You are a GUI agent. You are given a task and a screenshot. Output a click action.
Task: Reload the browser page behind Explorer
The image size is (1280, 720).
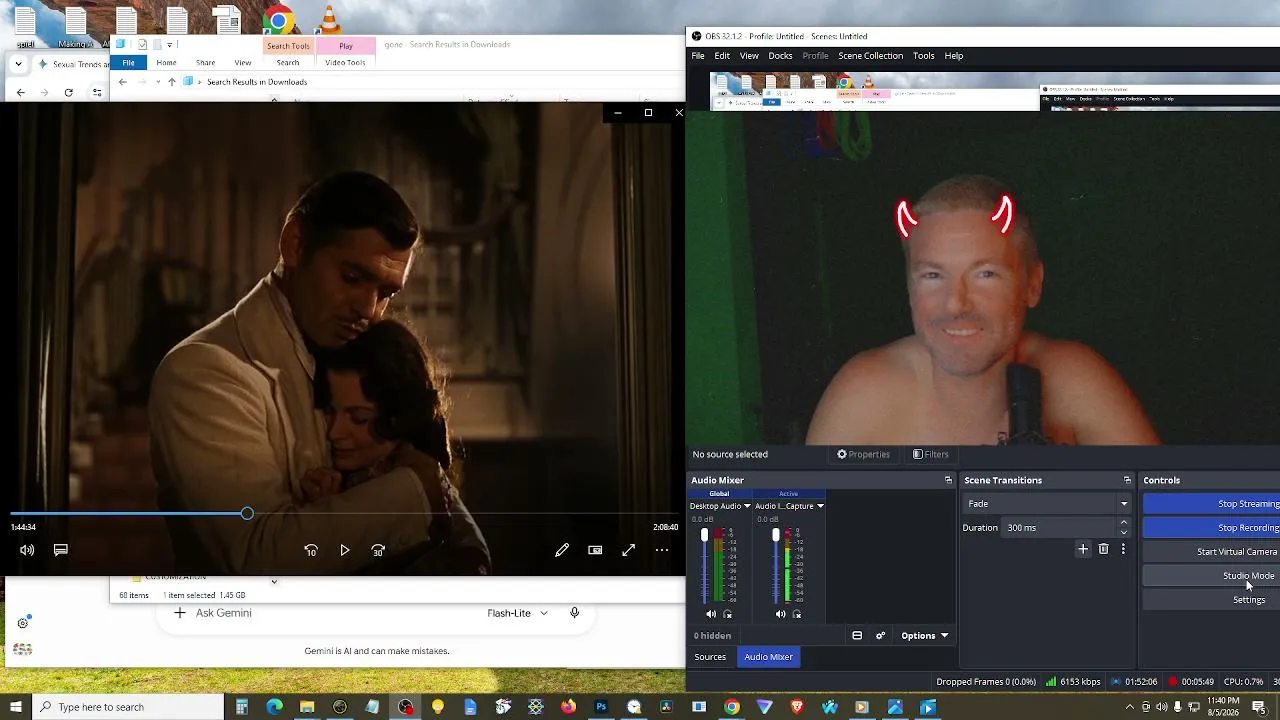(68, 93)
